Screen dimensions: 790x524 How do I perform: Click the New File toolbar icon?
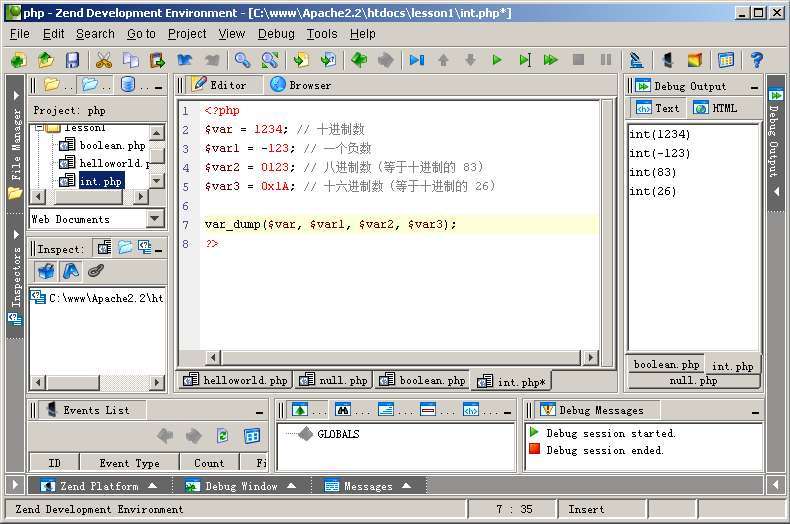(19, 60)
